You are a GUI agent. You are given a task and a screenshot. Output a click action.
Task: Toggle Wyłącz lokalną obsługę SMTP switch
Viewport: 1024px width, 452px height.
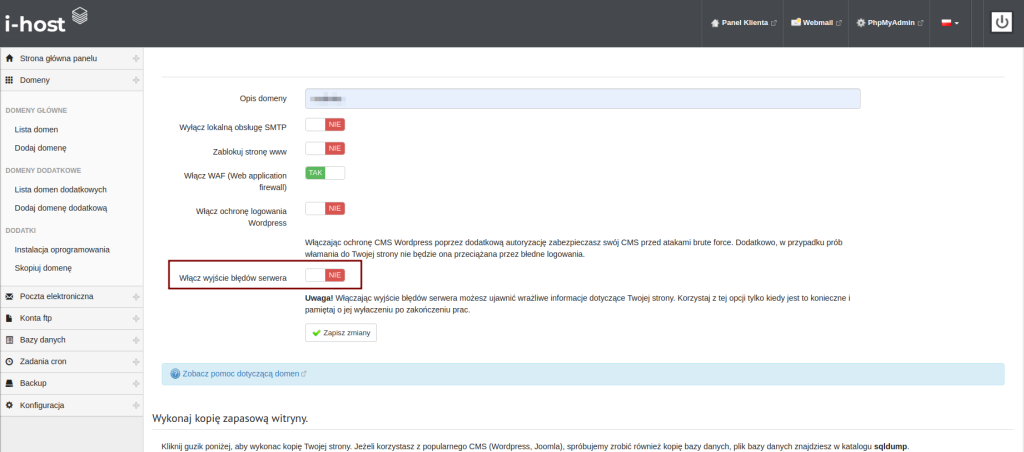(x=325, y=124)
